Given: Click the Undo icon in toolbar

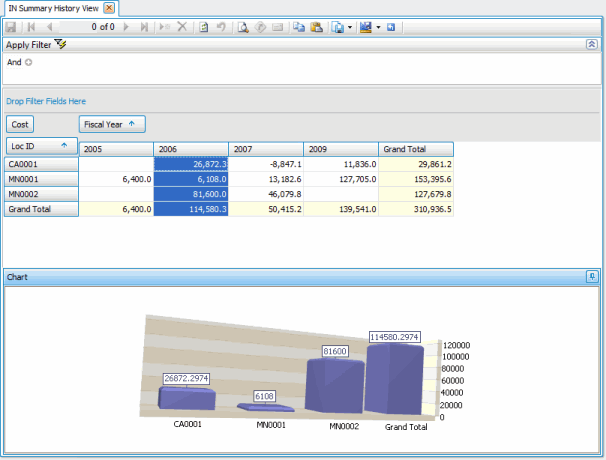Looking at the screenshot, I should coord(220,27).
